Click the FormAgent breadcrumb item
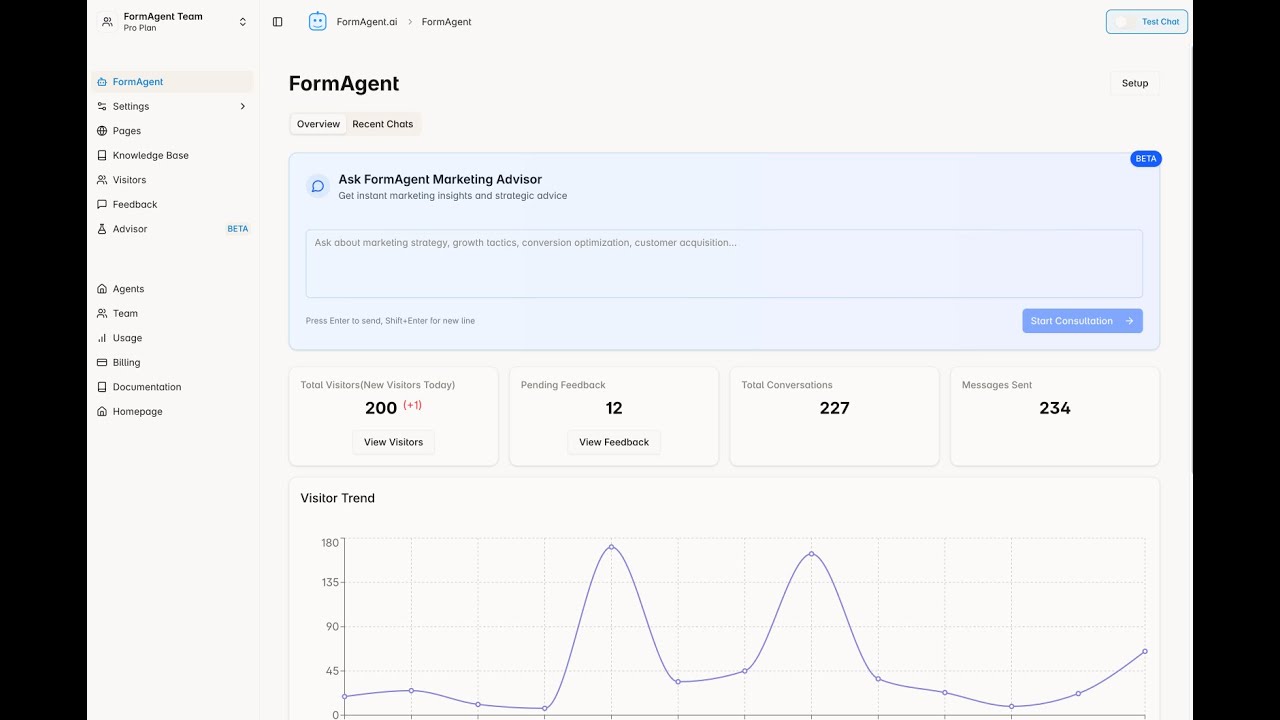 pos(446,22)
